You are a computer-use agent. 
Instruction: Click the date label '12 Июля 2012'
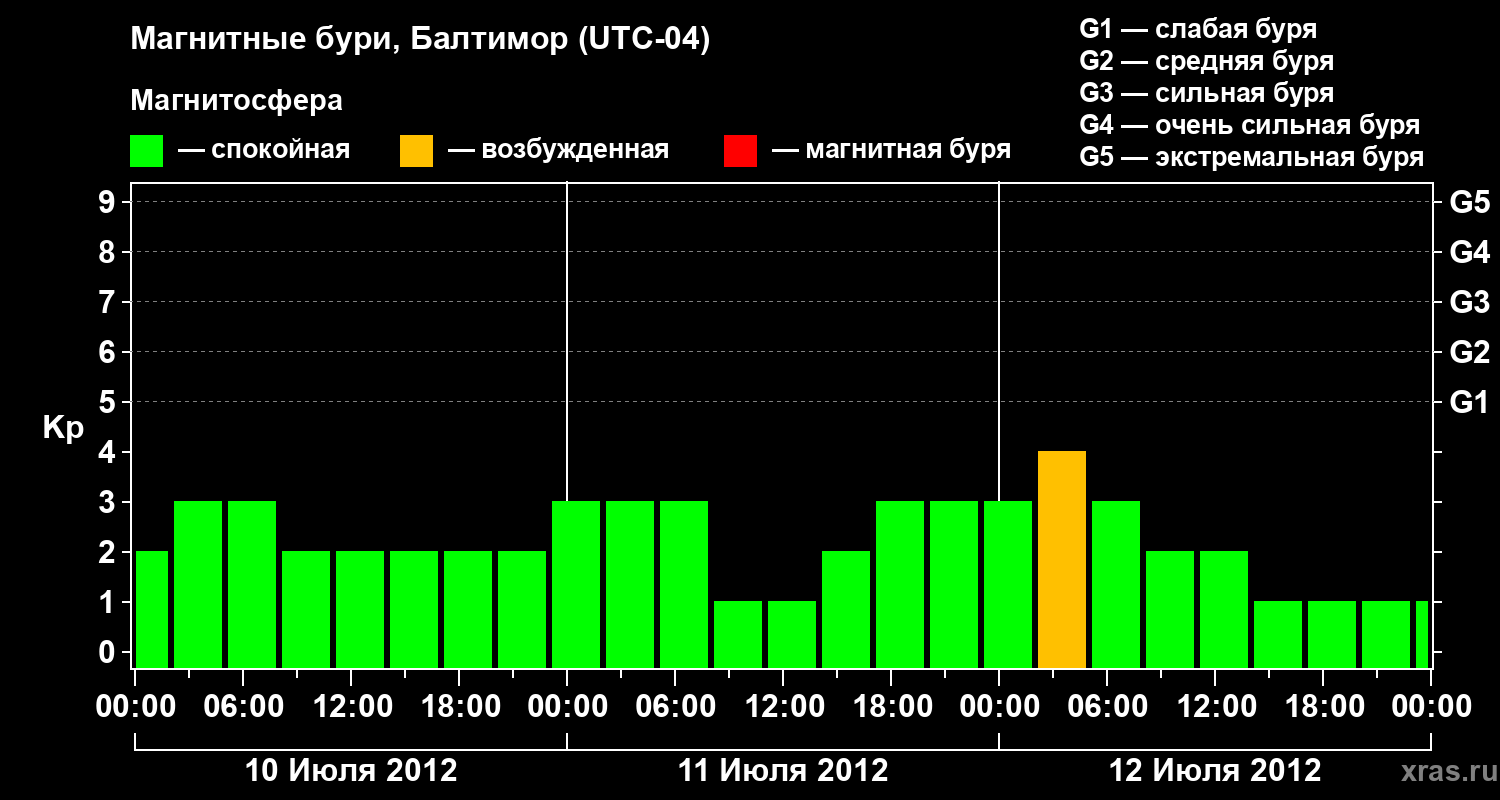(x=1215, y=771)
